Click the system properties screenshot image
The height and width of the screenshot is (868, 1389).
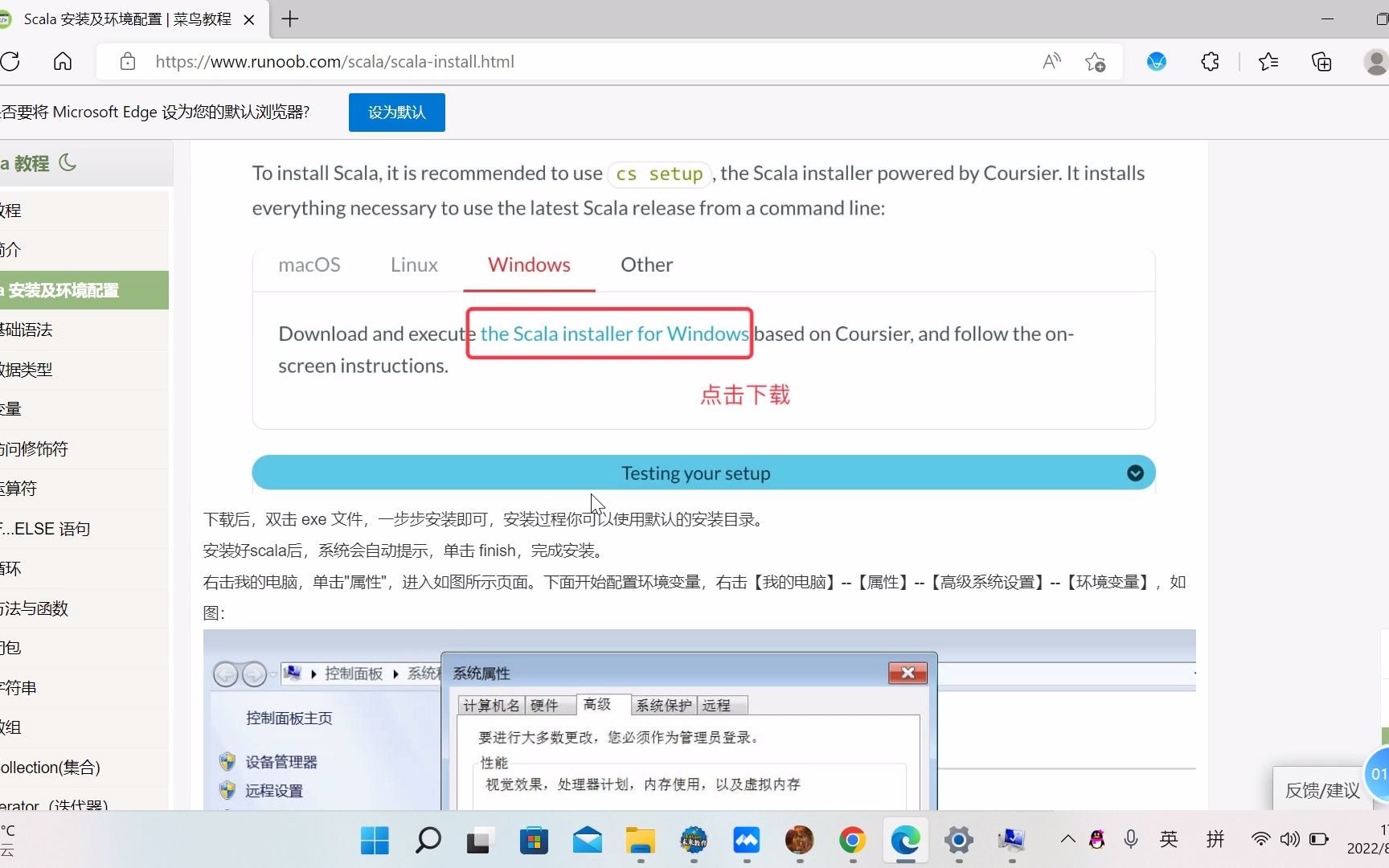pos(699,720)
